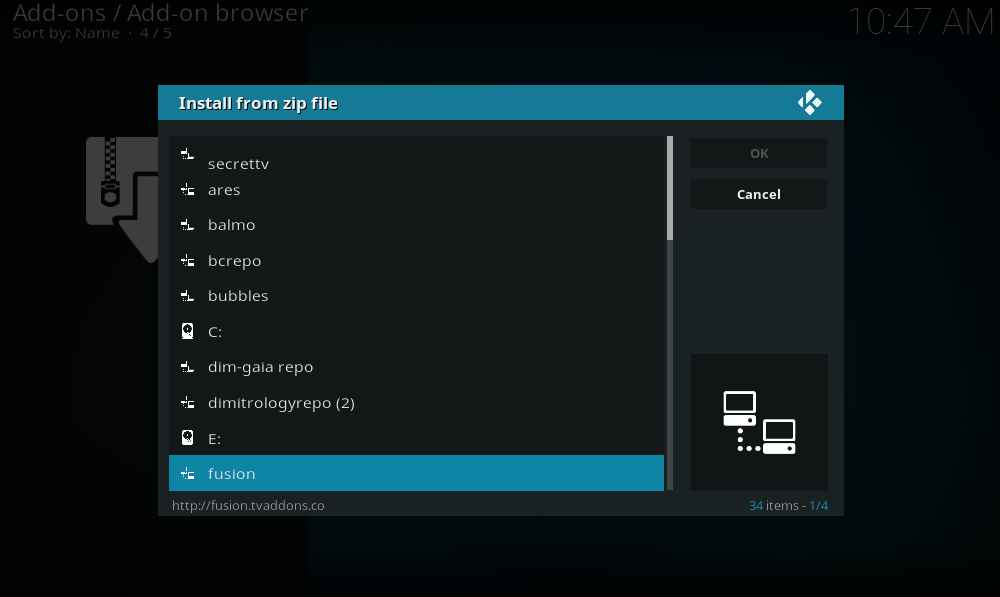
Task: Click the network source icon beside bubbles
Action: [187, 295]
